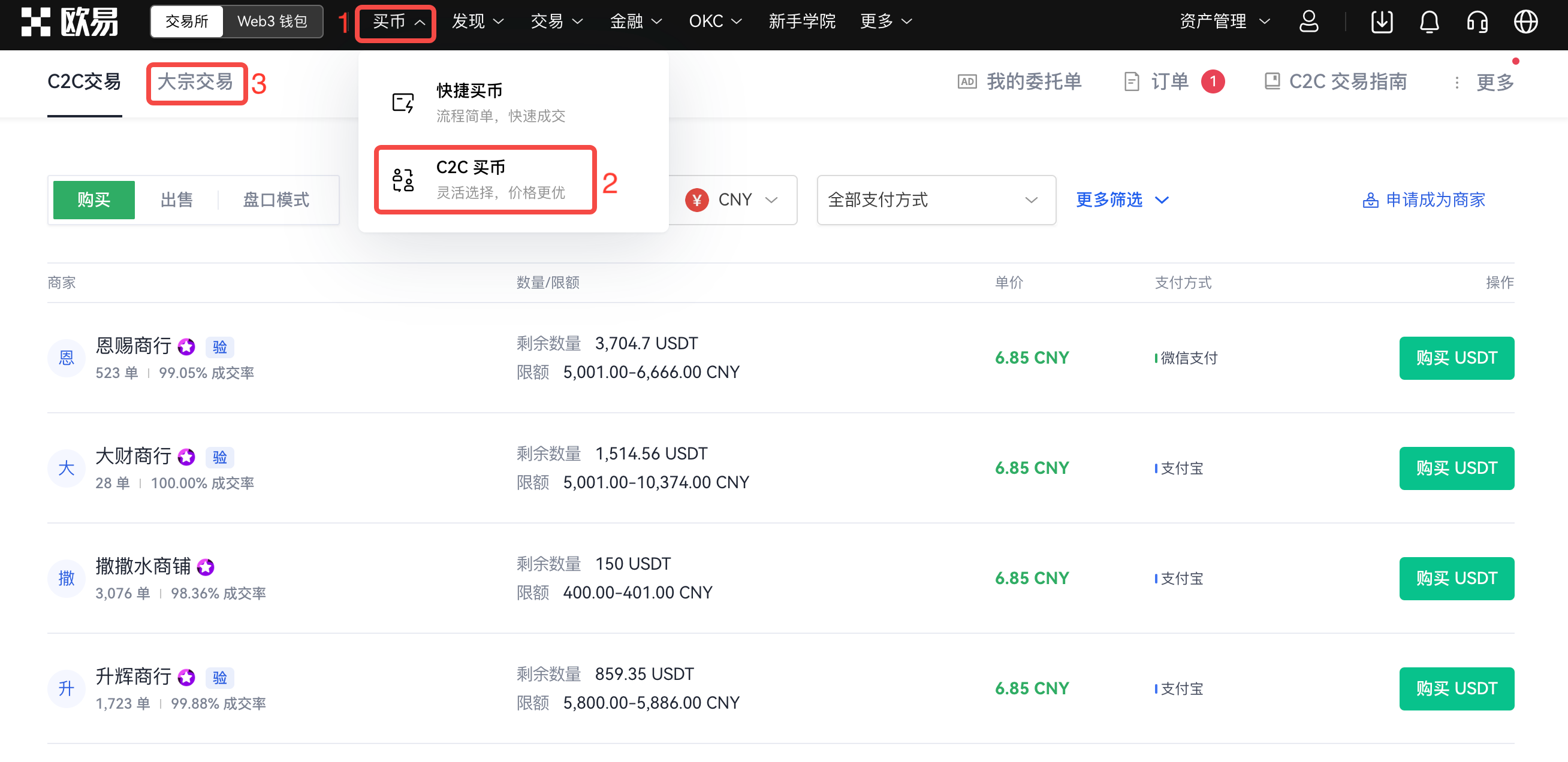1568x762 pixels.
Task: Click the merchant icon beside 申请成为商家
Action: pos(1370,201)
